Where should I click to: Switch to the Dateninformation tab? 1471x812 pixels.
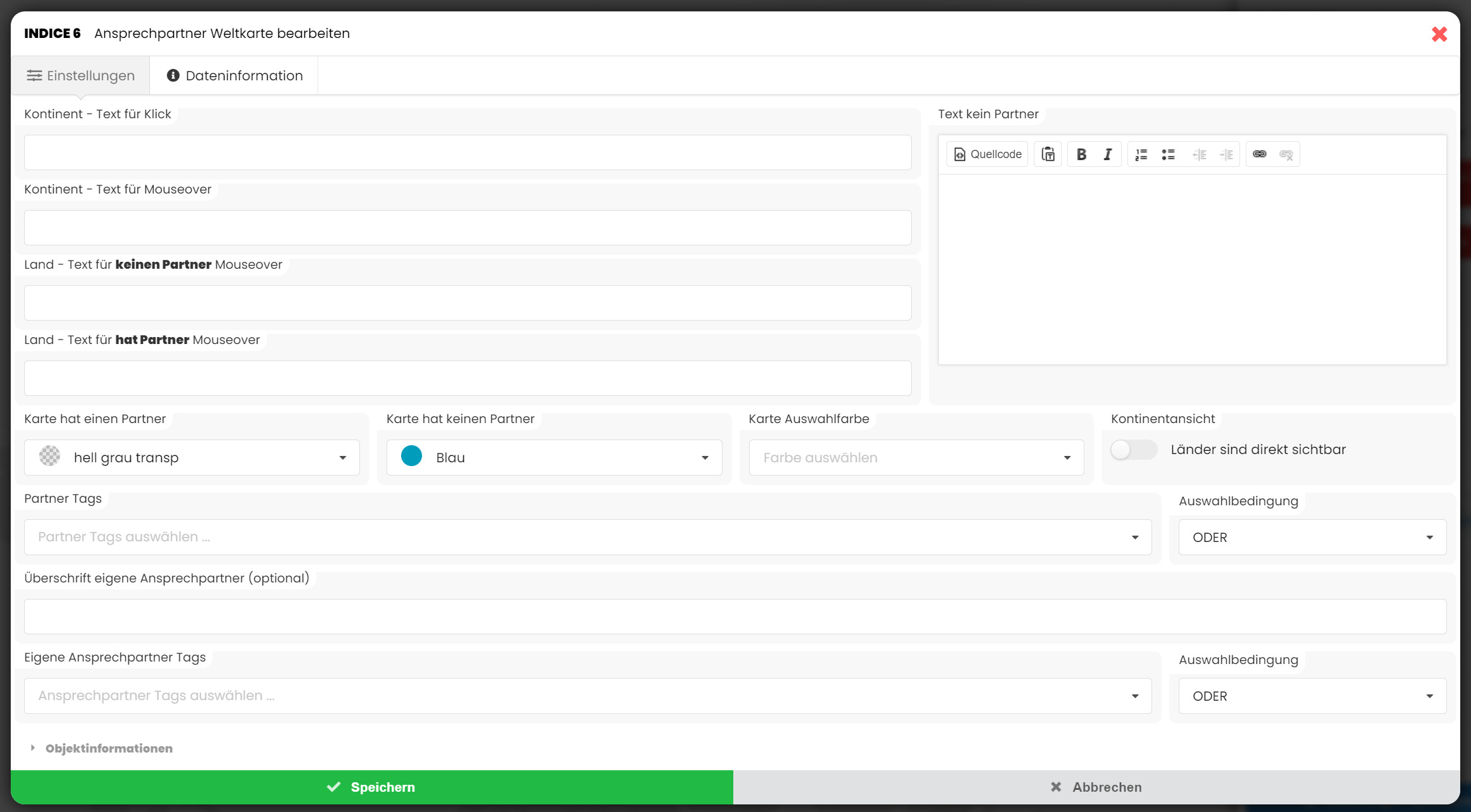click(235, 76)
